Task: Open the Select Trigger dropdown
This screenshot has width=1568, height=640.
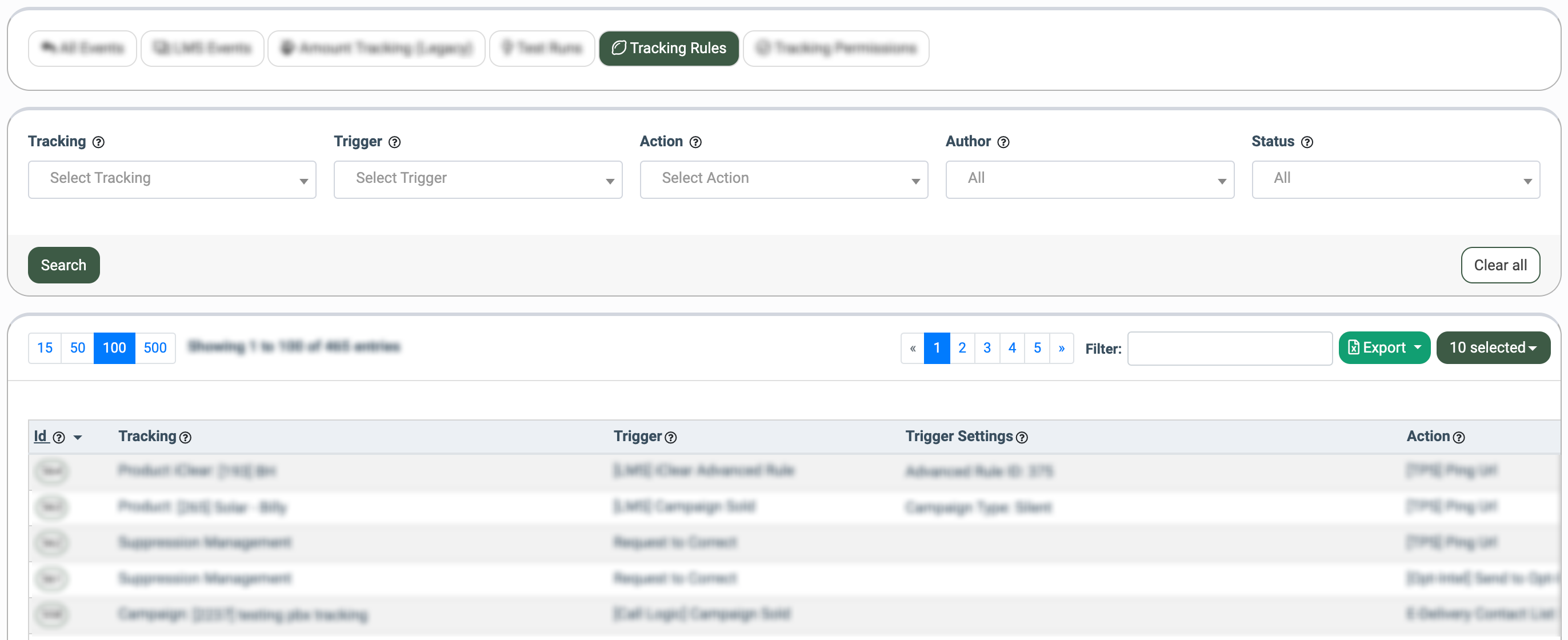Action: (x=477, y=179)
